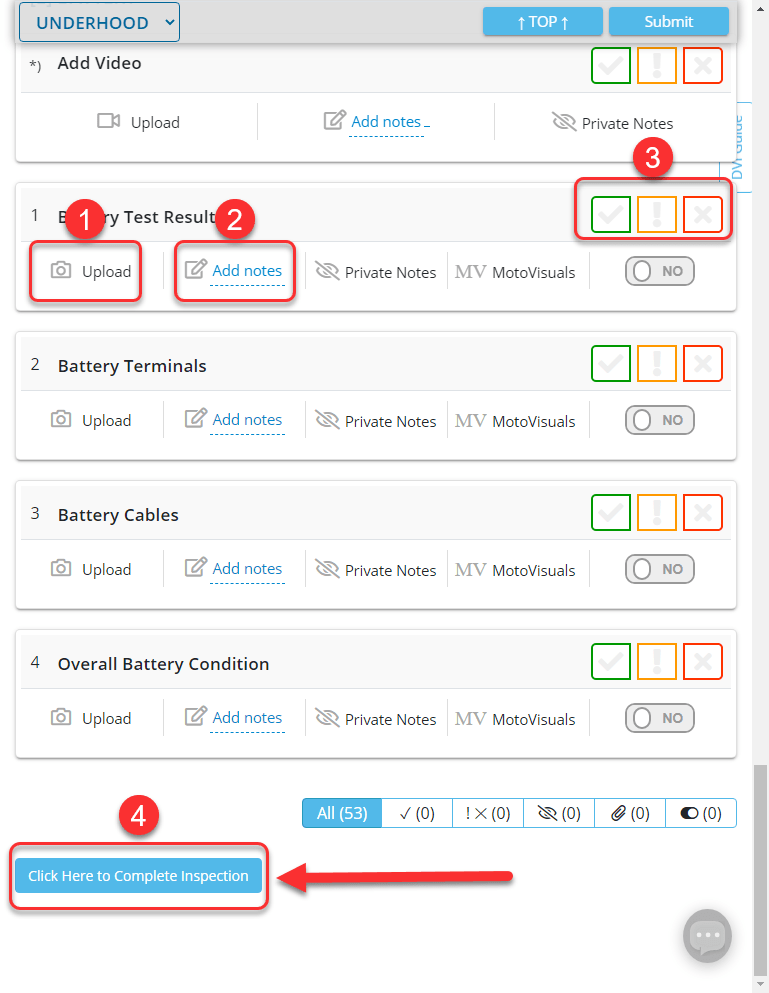Mark Battery Terminals with green checkmark
This screenshot has height=993, width=769.
pos(610,364)
